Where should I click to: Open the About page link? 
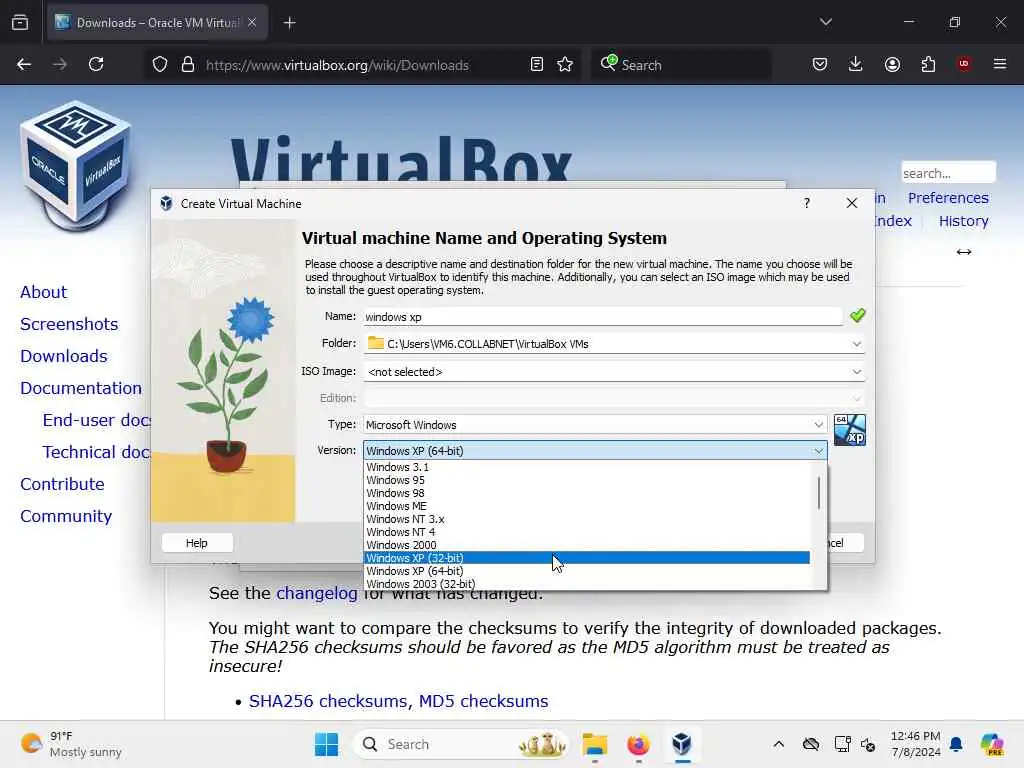click(x=43, y=292)
